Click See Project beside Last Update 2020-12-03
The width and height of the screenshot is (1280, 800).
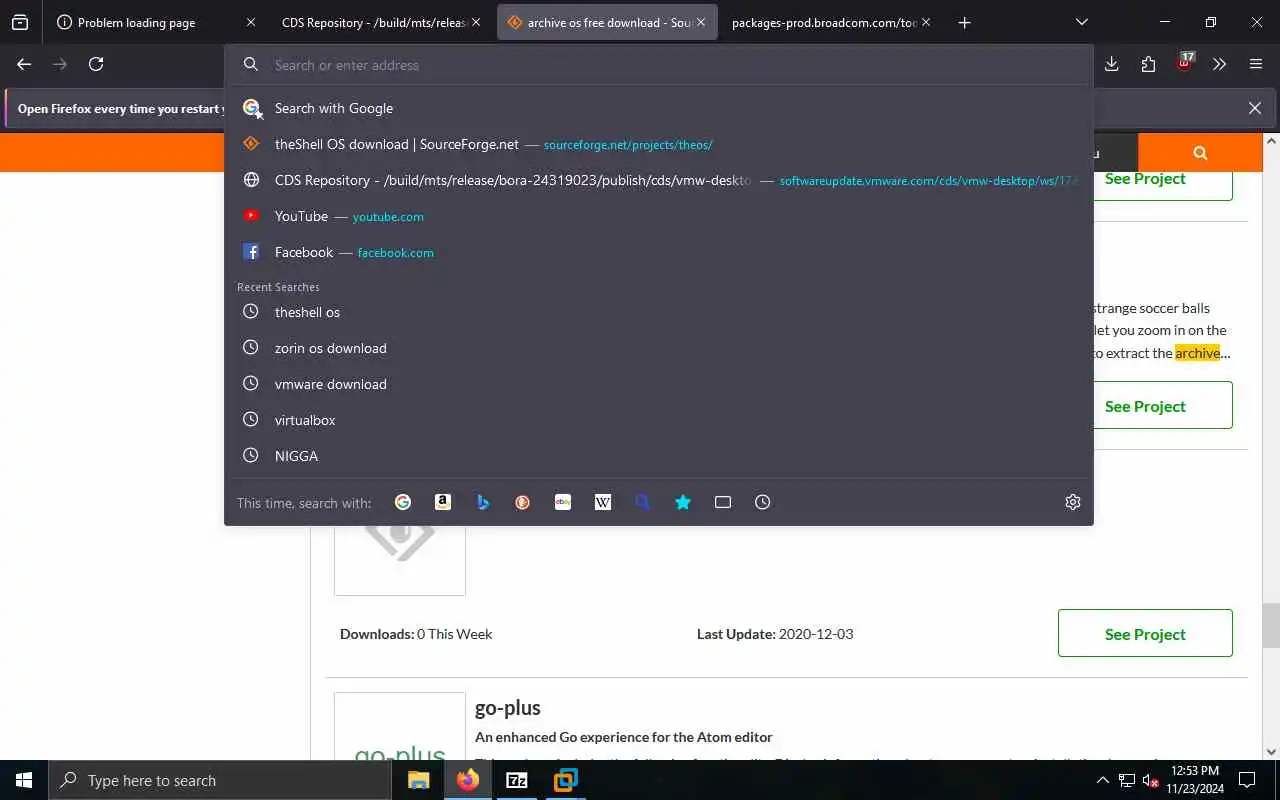point(1145,634)
